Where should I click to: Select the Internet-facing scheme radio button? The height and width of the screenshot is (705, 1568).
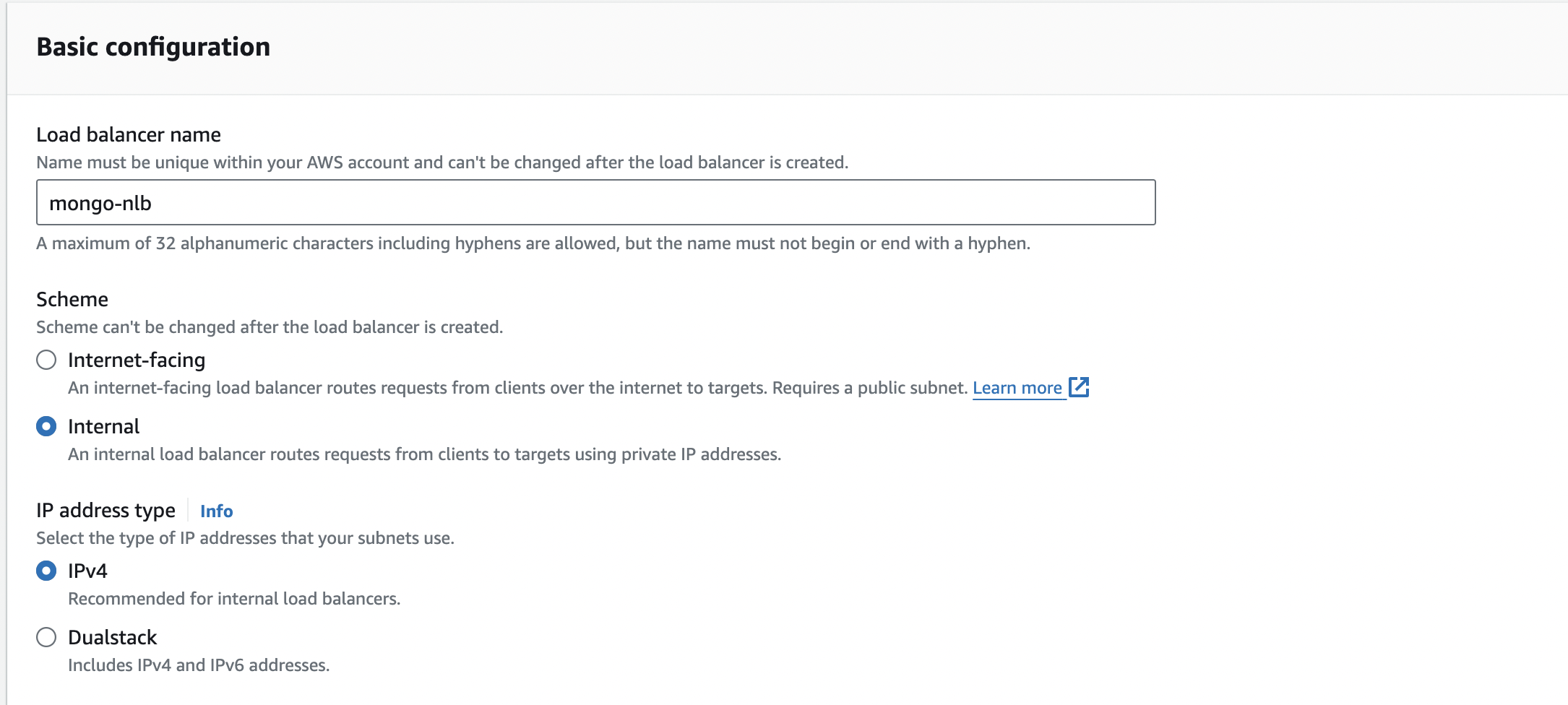[46, 360]
